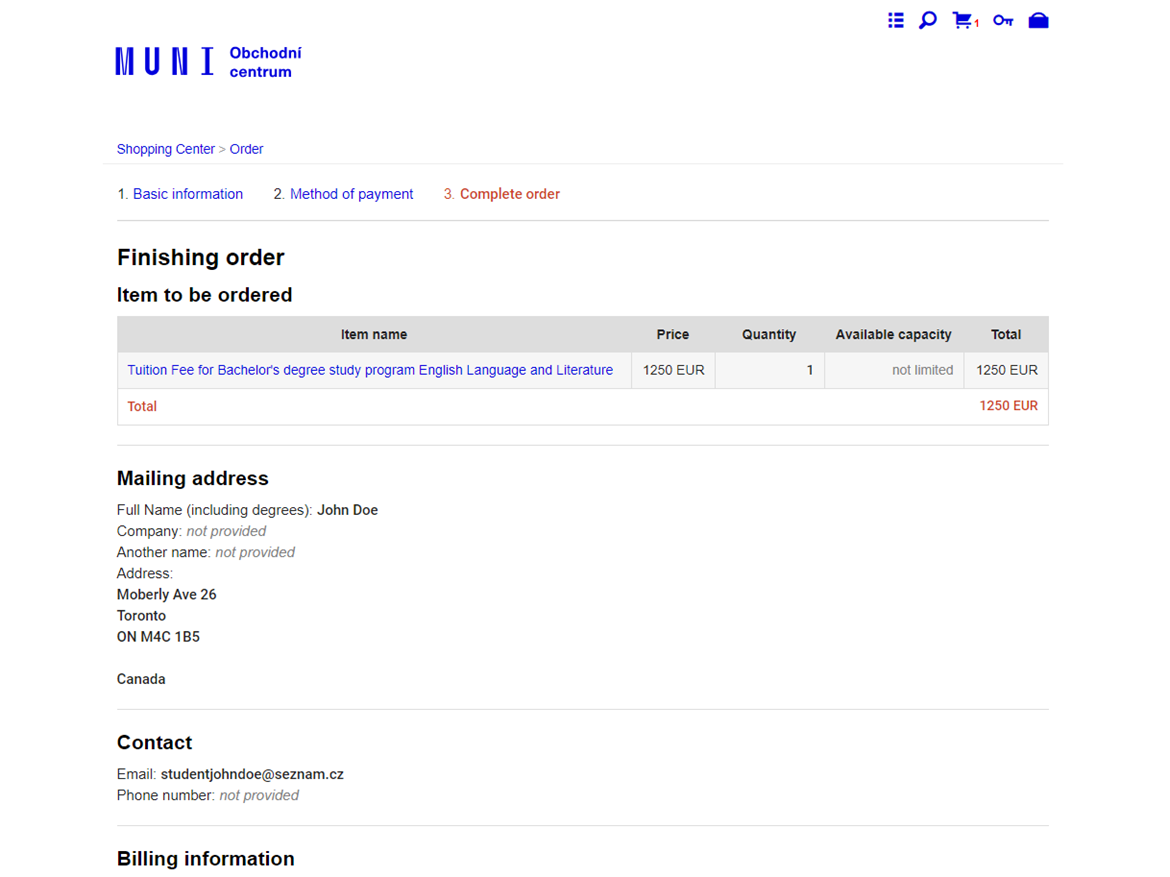
Task: Click the Item name column header
Action: pyautogui.click(x=374, y=335)
